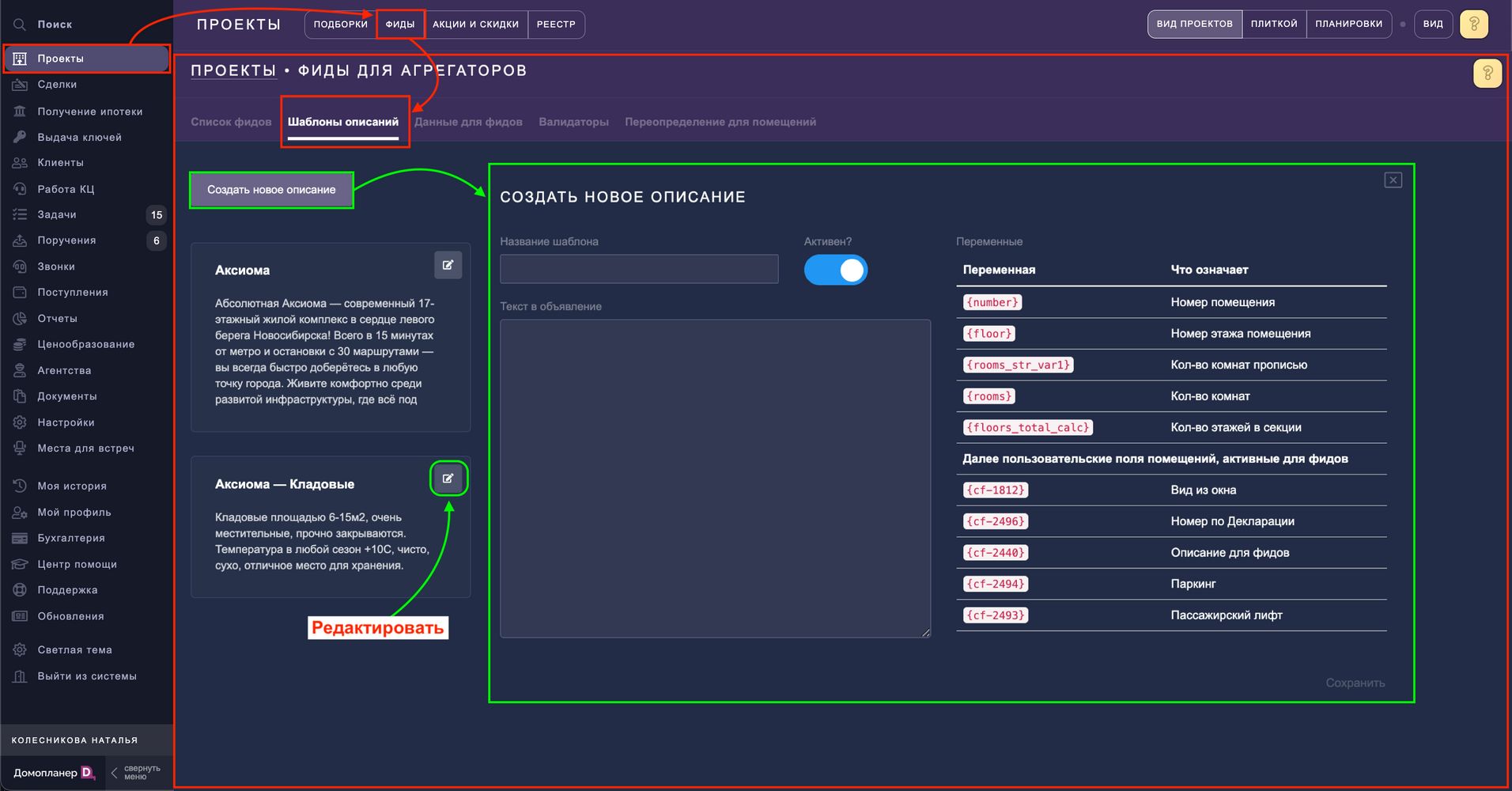Click the {cf-2440} variable tag
1512x791 pixels.
pyautogui.click(x=996, y=553)
